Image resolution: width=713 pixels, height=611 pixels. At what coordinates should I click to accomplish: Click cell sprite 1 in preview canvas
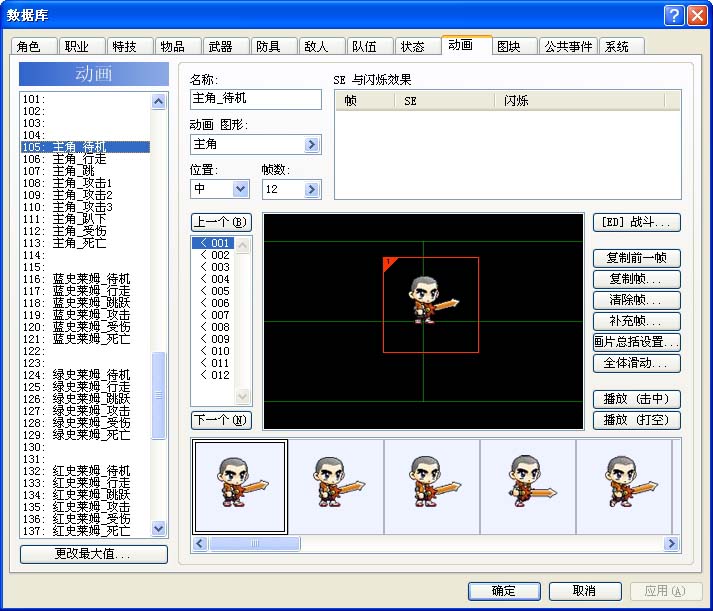tap(431, 305)
